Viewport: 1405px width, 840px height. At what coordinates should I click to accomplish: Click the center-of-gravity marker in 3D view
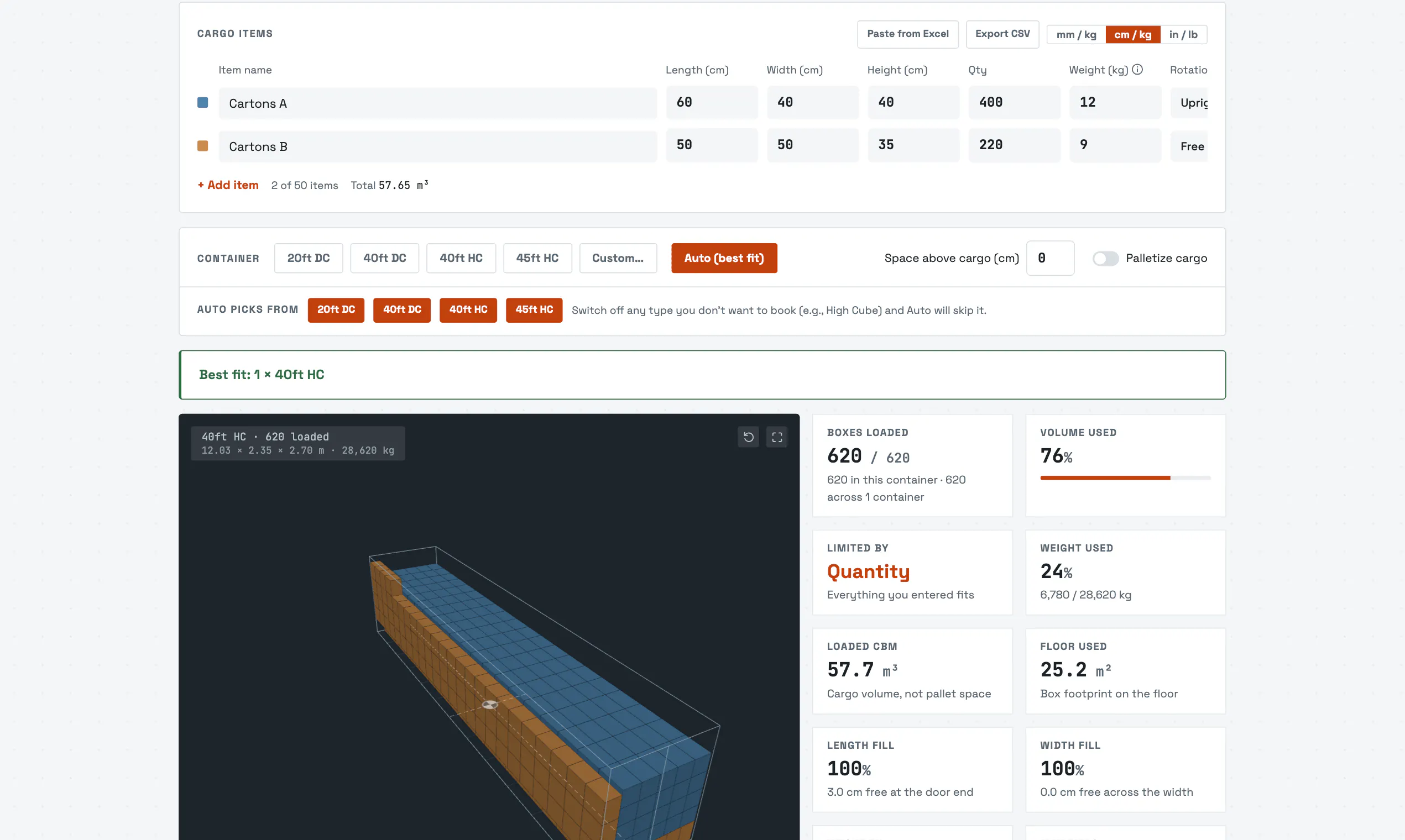pos(490,704)
